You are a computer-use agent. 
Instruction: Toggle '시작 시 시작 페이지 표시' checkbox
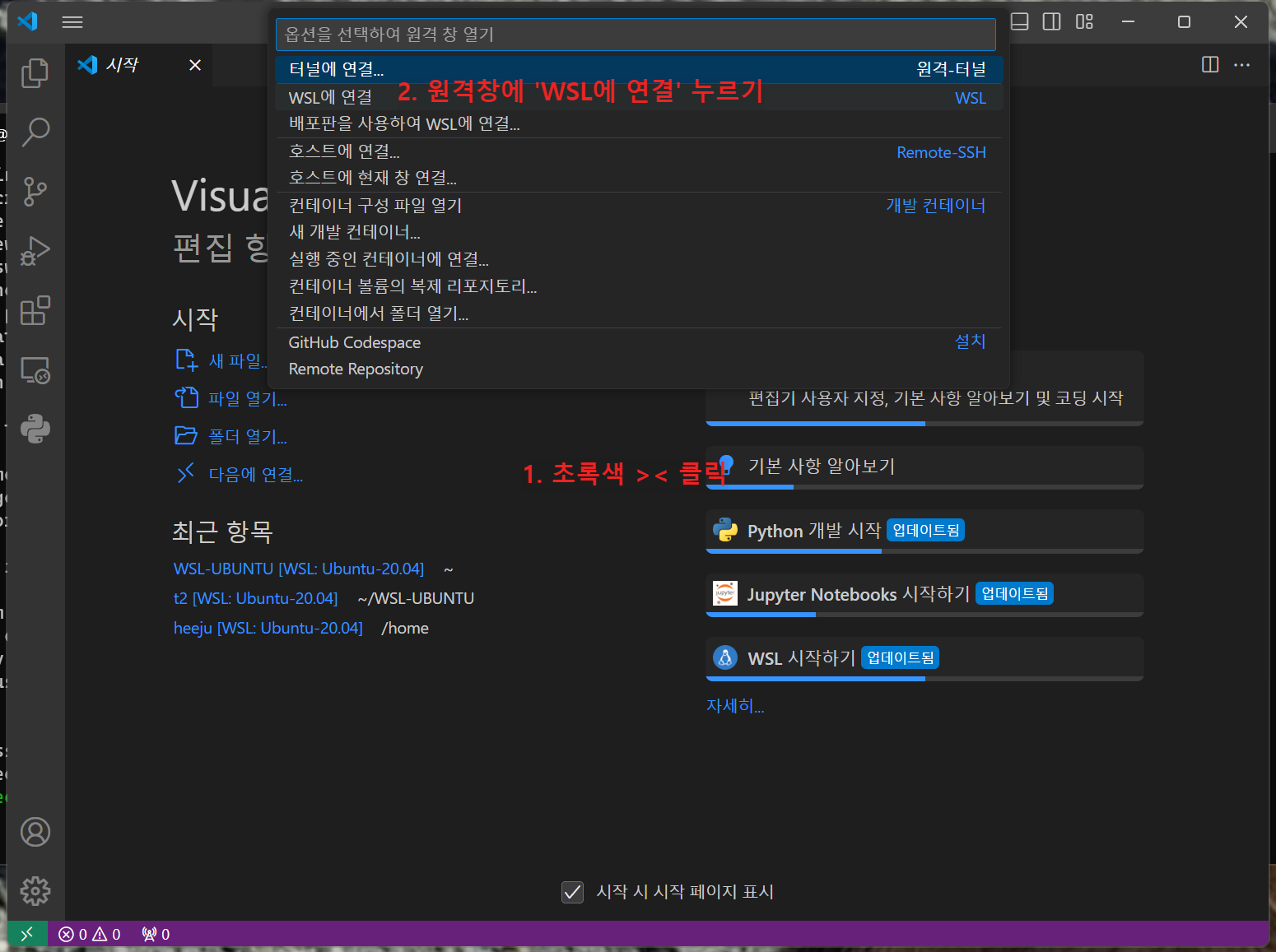pos(572,892)
